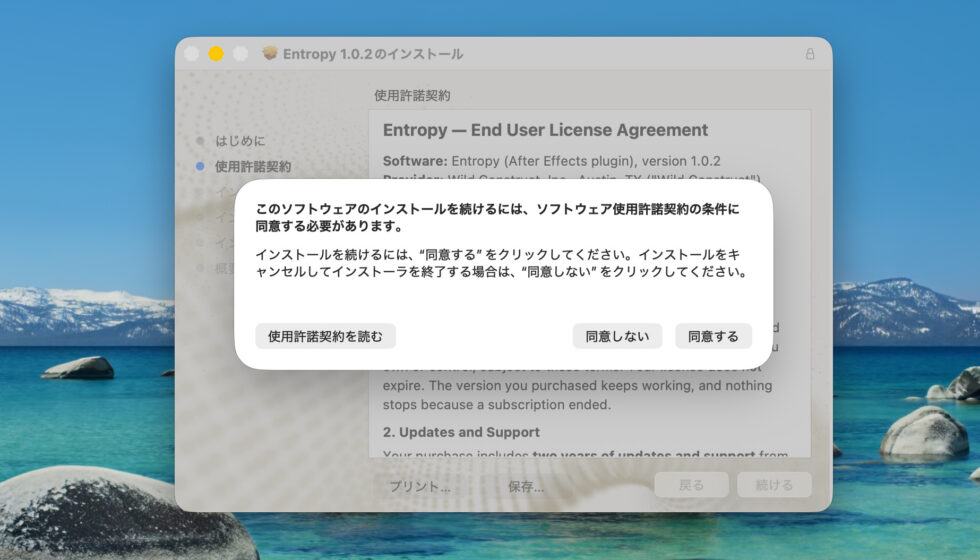Viewport: 980px width, 560px height.
Task: Select the はじめに step in sidebar
Action: point(240,141)
